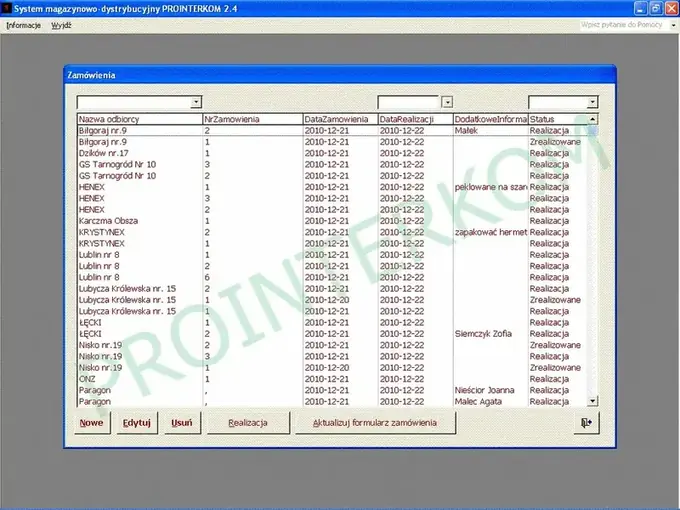
Task: Click the list scroll-down arrow
Action: click(592, 401)
